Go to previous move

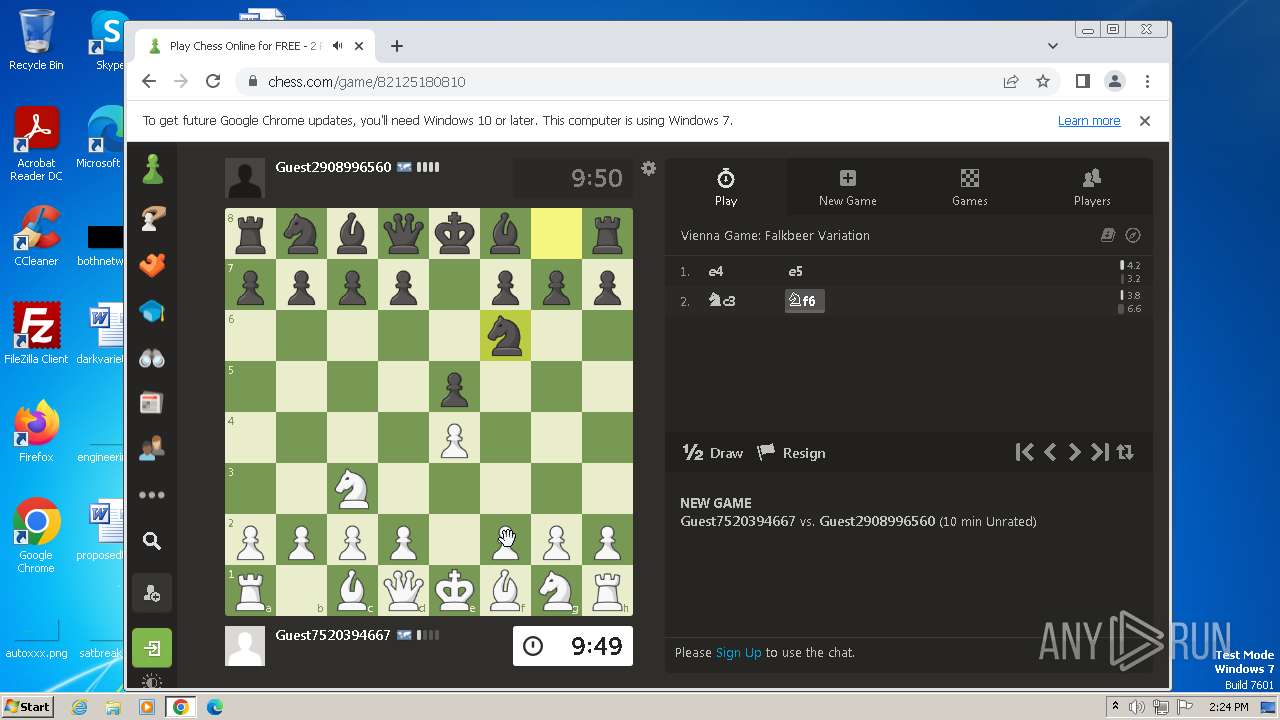pyautogui.click(x=1050, y=452)
